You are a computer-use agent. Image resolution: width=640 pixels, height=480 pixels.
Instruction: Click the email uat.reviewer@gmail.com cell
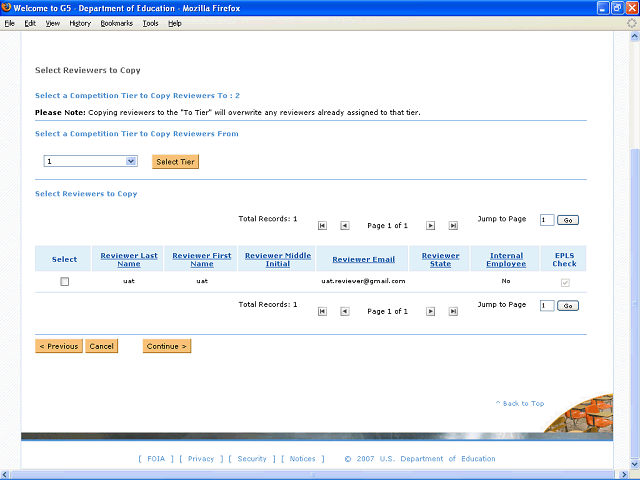(363, 281)
